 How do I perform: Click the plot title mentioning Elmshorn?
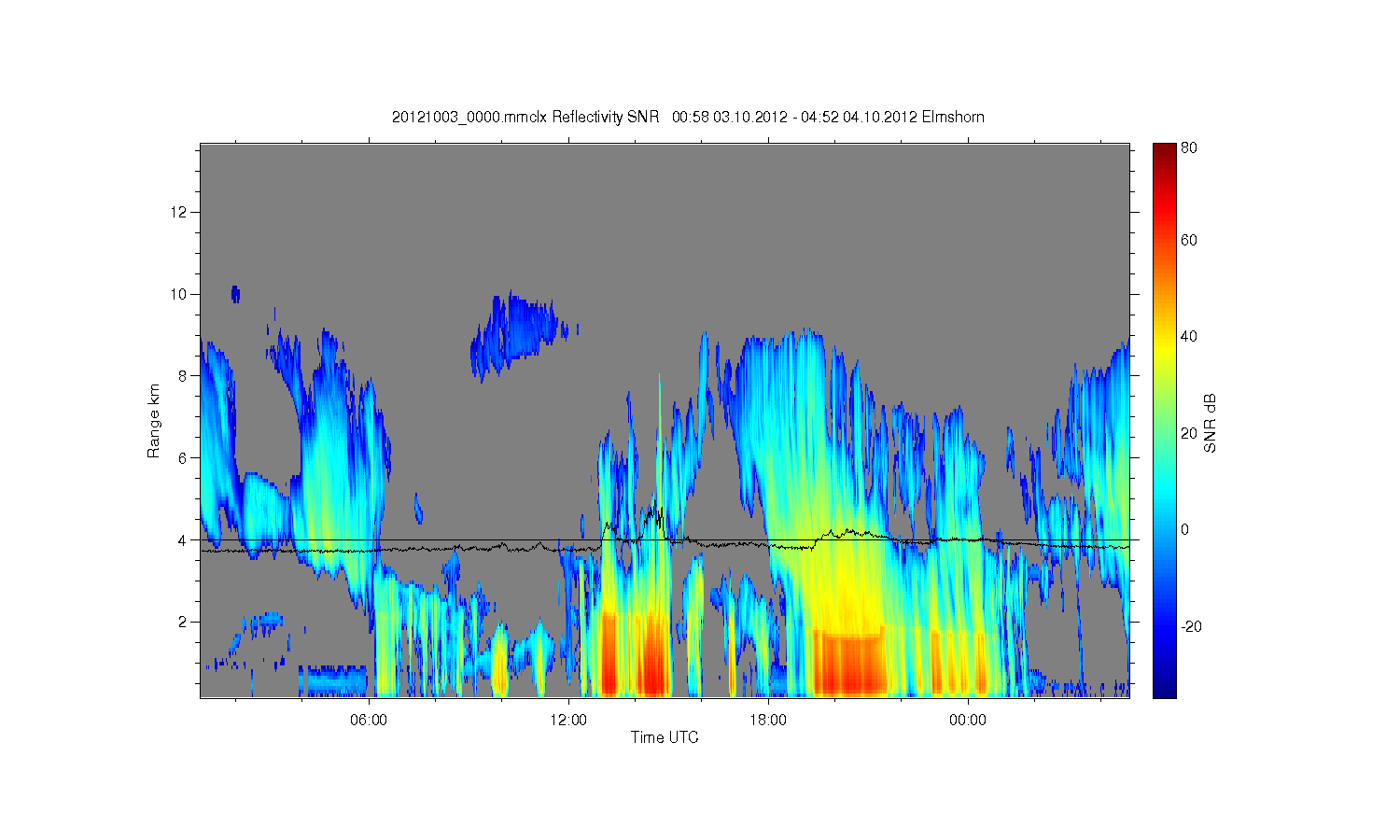point(688,117)
